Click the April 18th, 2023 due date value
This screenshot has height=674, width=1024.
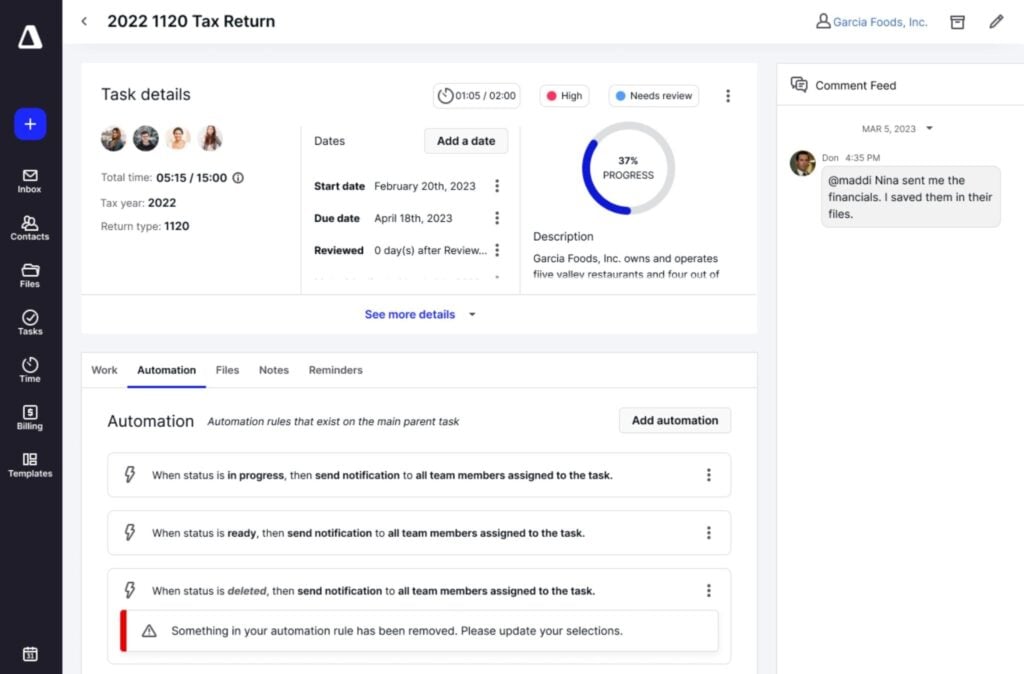pos(413,218)
